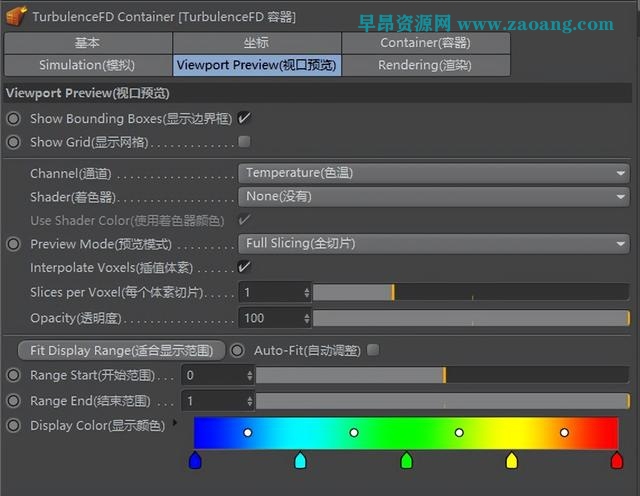Open the Rendering(渲染) tab
Image resolution: width=640 pixels, height=496 pixels.
click(426, 65)
